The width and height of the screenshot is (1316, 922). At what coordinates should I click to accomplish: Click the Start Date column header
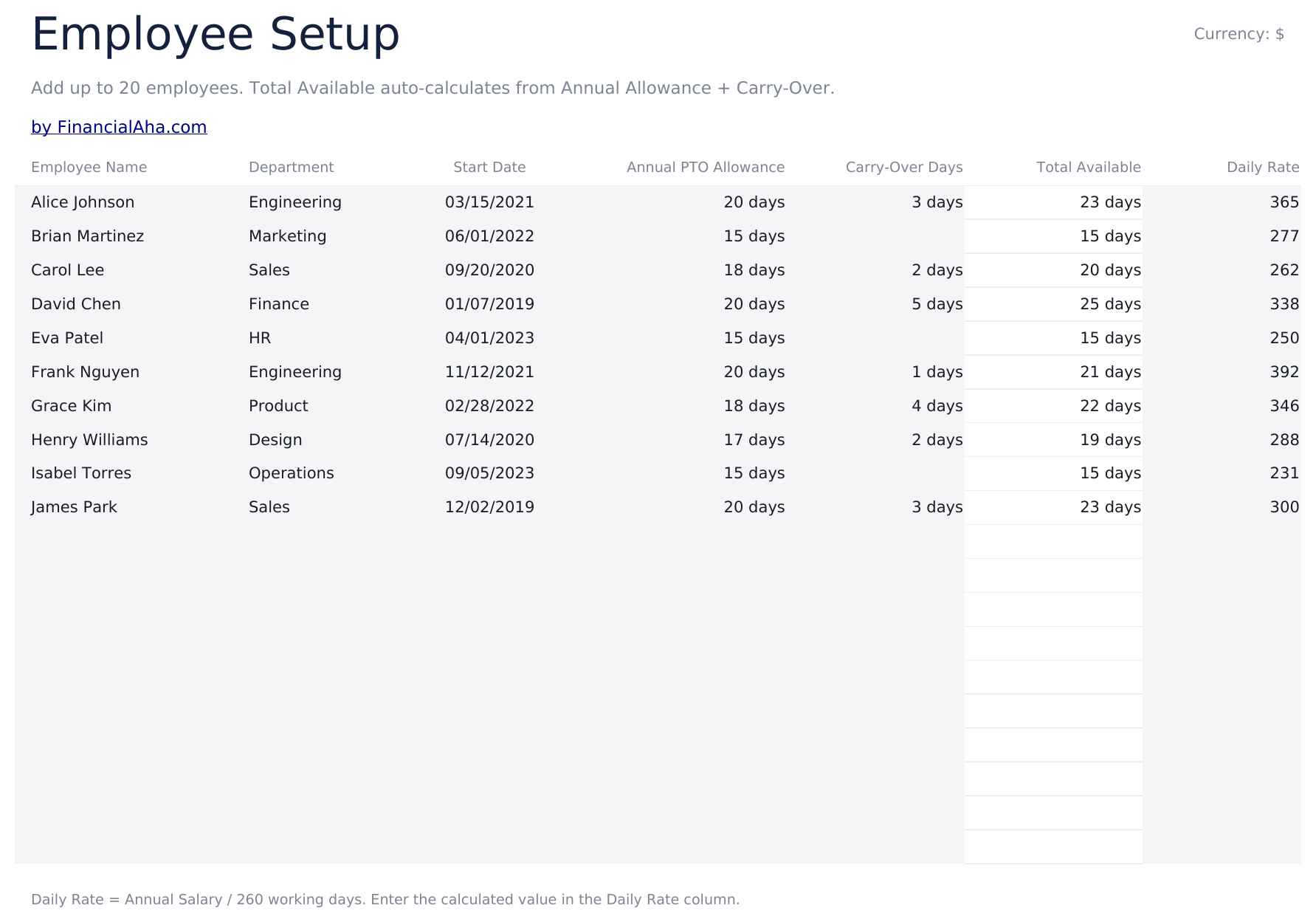click(x=489, y=168)
